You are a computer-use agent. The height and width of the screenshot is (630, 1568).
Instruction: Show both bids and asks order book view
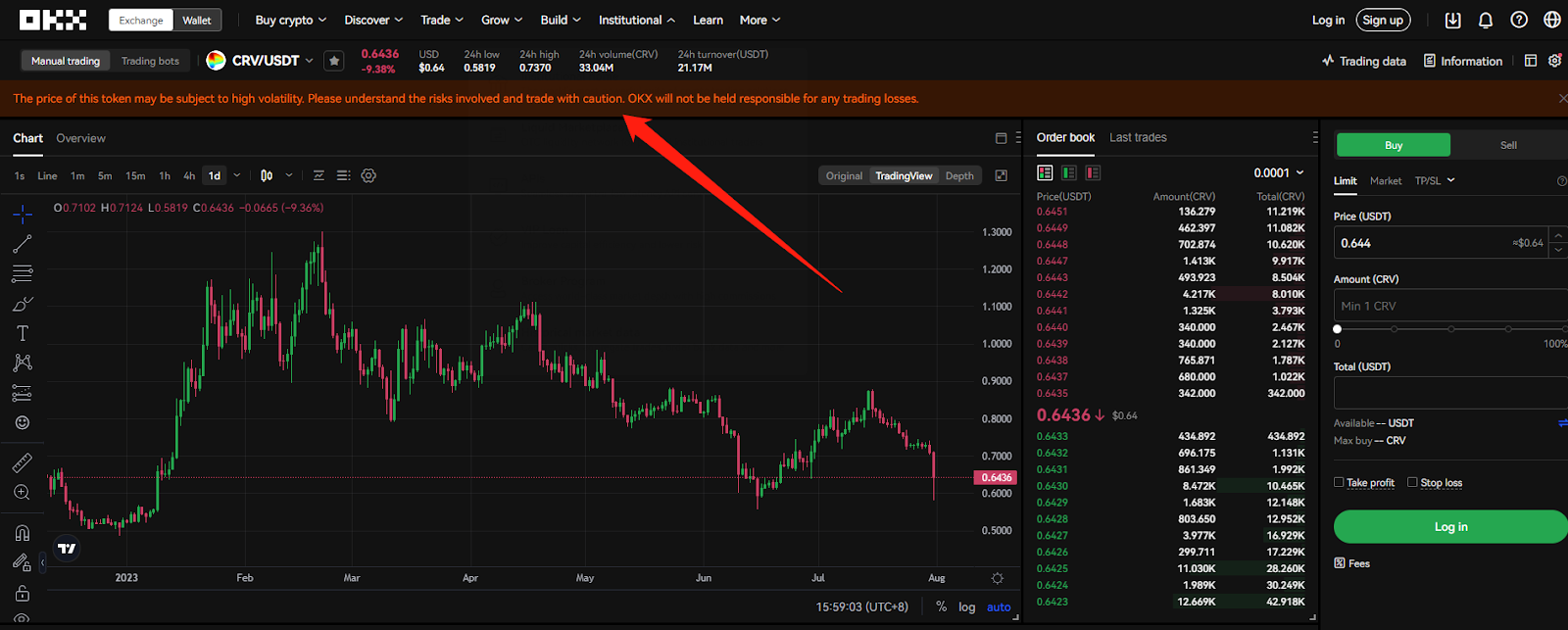coord(1045,172)
